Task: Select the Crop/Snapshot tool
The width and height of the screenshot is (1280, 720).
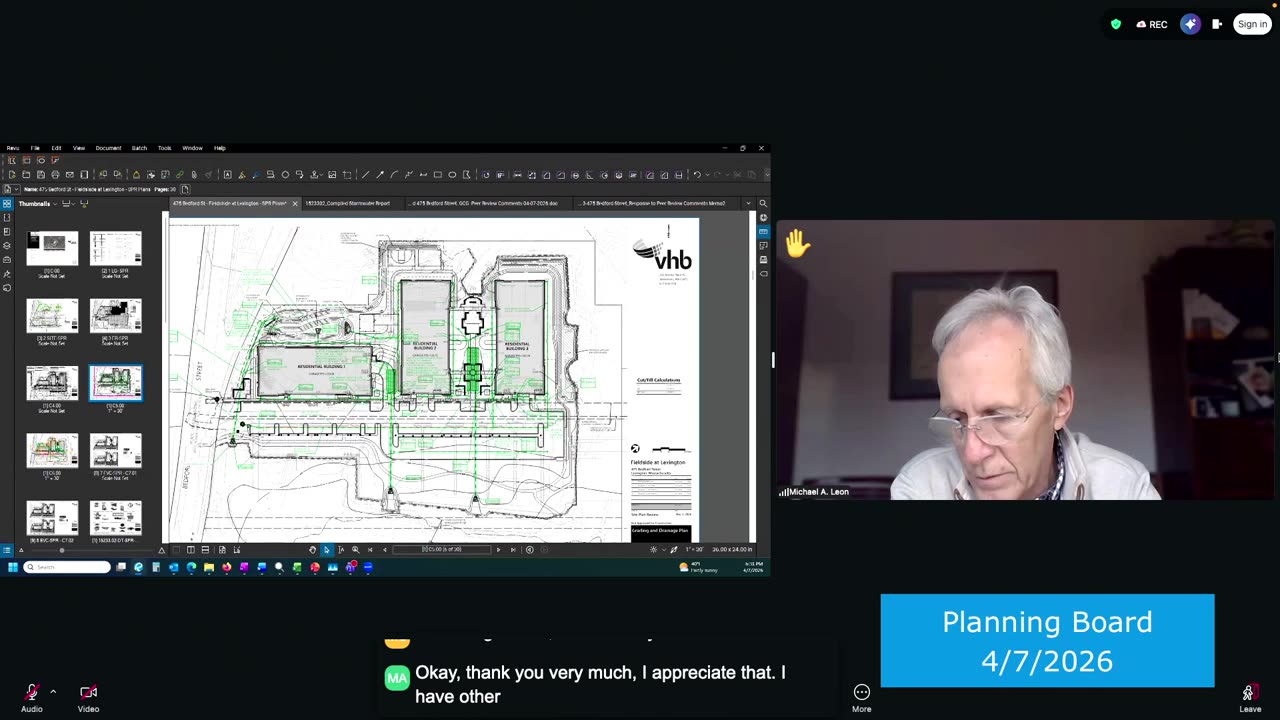Action: click(347, 175)
